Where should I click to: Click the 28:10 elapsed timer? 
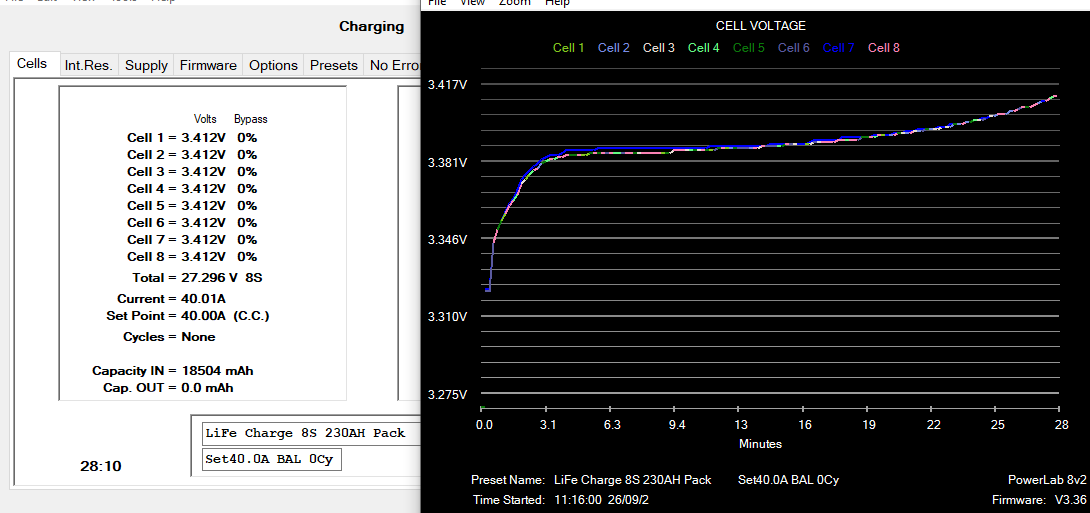[101, 466]
